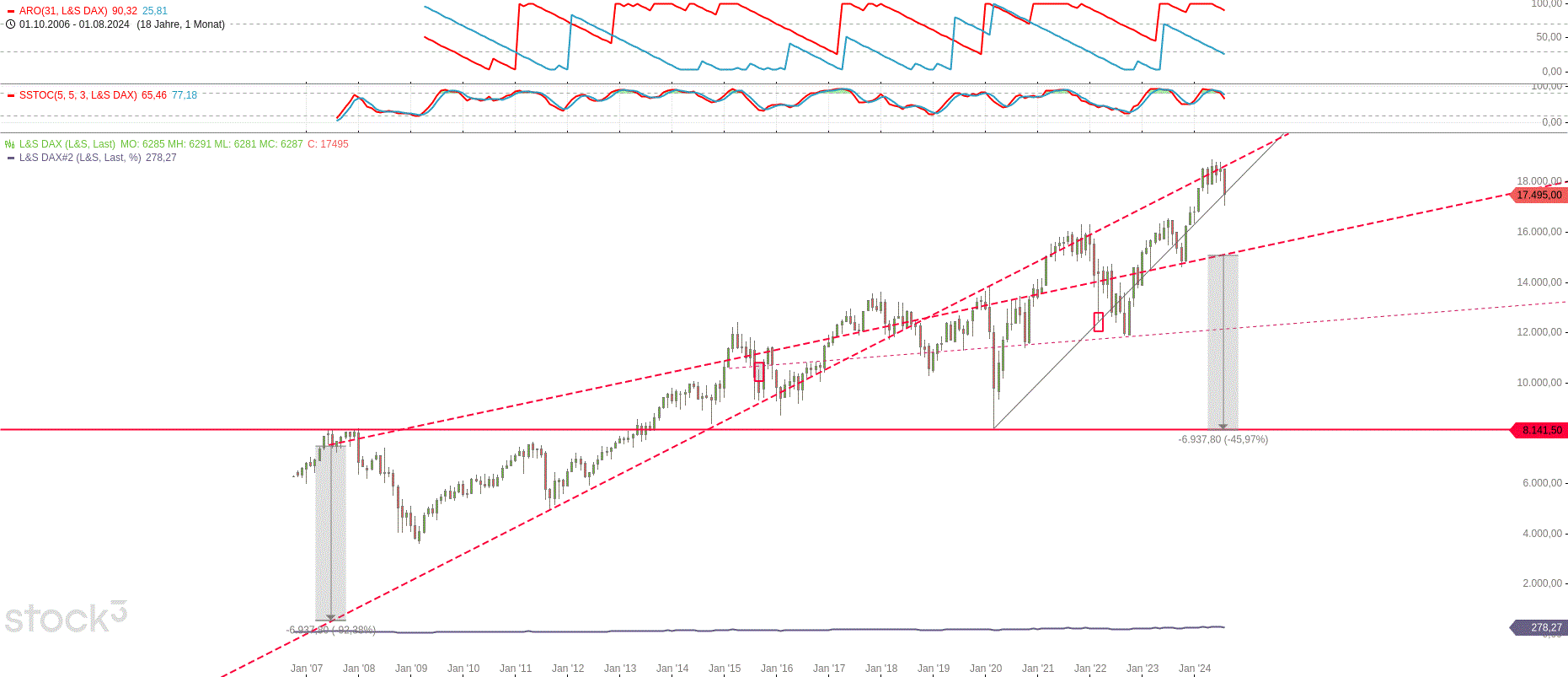Click the Jan '09 time axis label
1568x677 pixels.
pyautogui.click(x=411, y=669)
